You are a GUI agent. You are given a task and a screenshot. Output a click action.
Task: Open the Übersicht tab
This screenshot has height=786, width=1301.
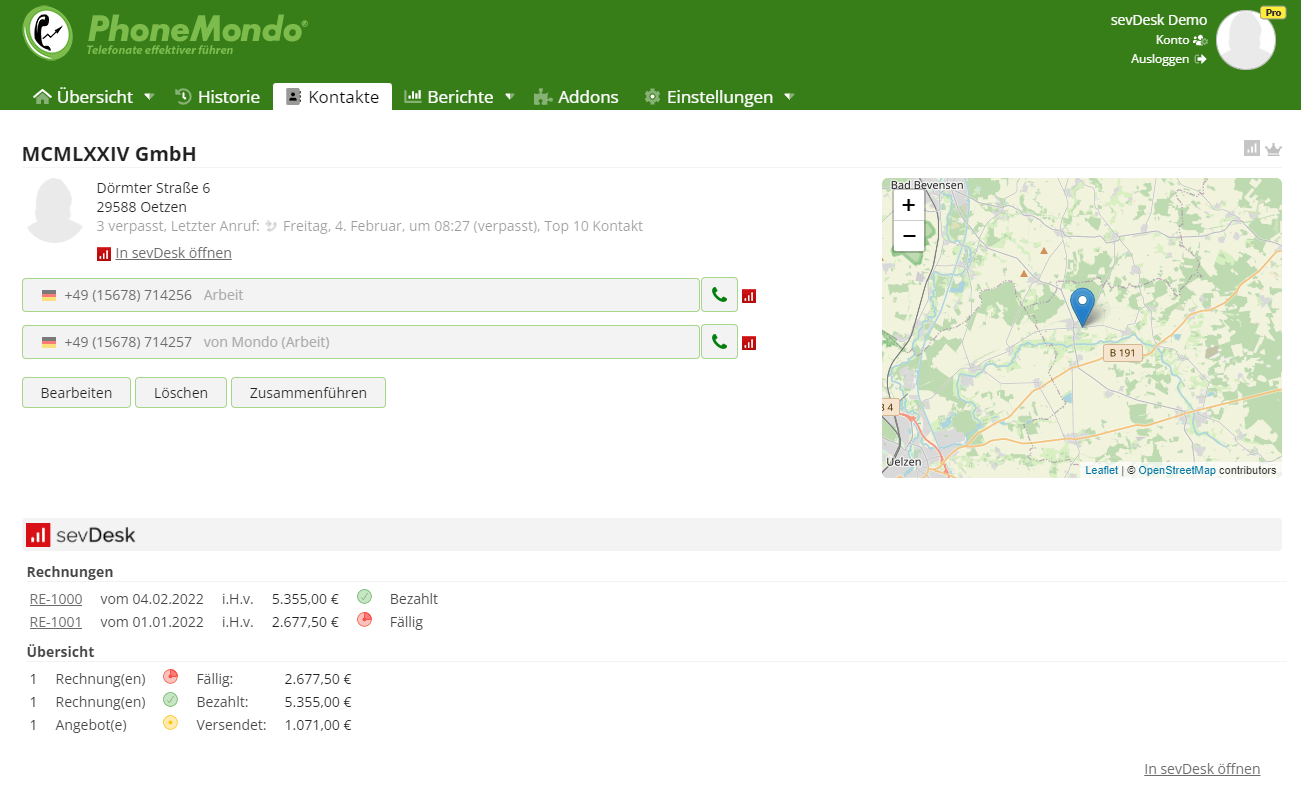(x=84, y=97)
